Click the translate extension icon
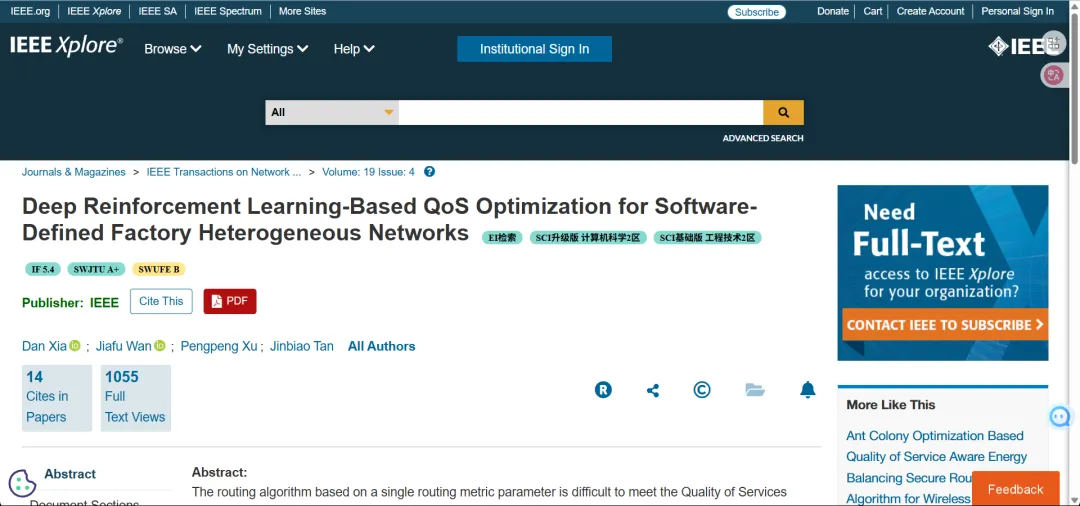The width and height of the screenshot is (1080, 506). click(1053, 75)
